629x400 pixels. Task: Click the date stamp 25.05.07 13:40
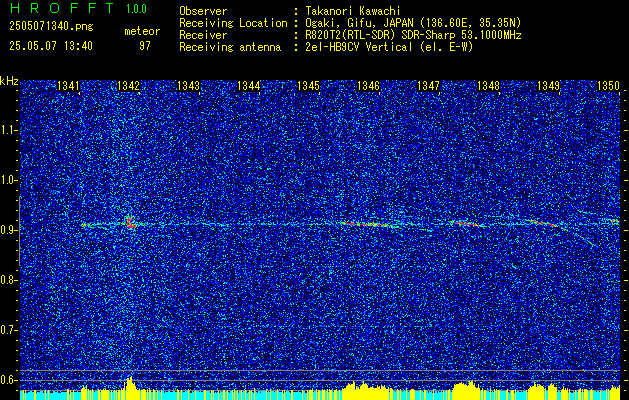click(x=51, y=46)
